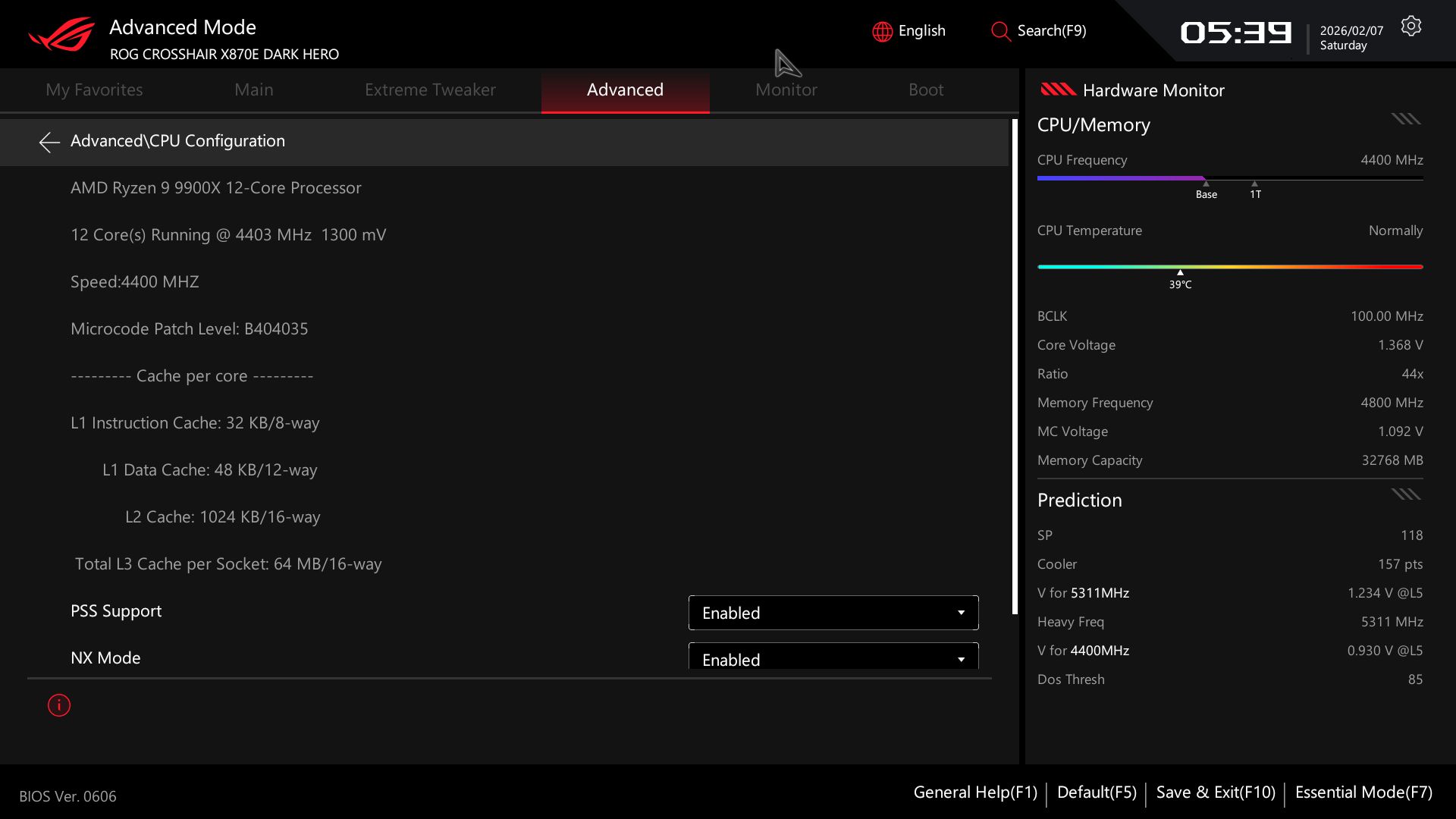Click the back arrow beside Advanced\CPU Configuration
The height and width of the screenshot is (819, 1456).
[49, 142]
